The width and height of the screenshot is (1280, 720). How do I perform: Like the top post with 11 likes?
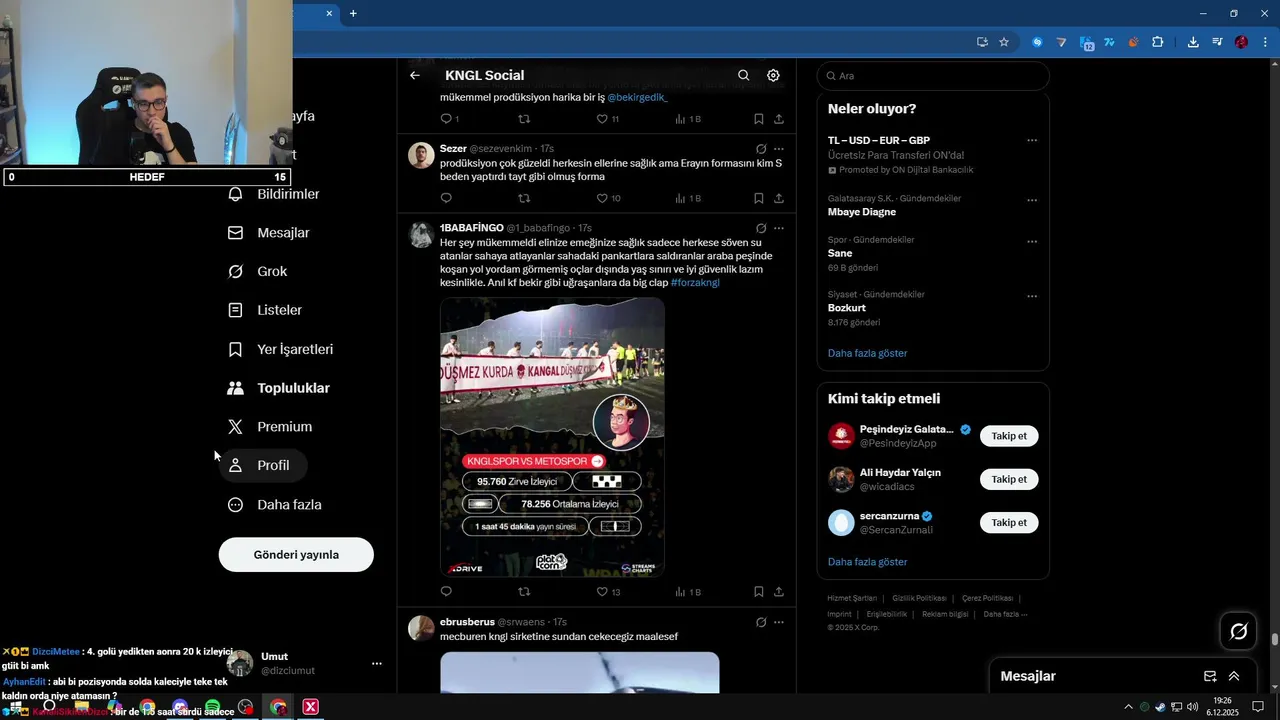tap(608, 119)
